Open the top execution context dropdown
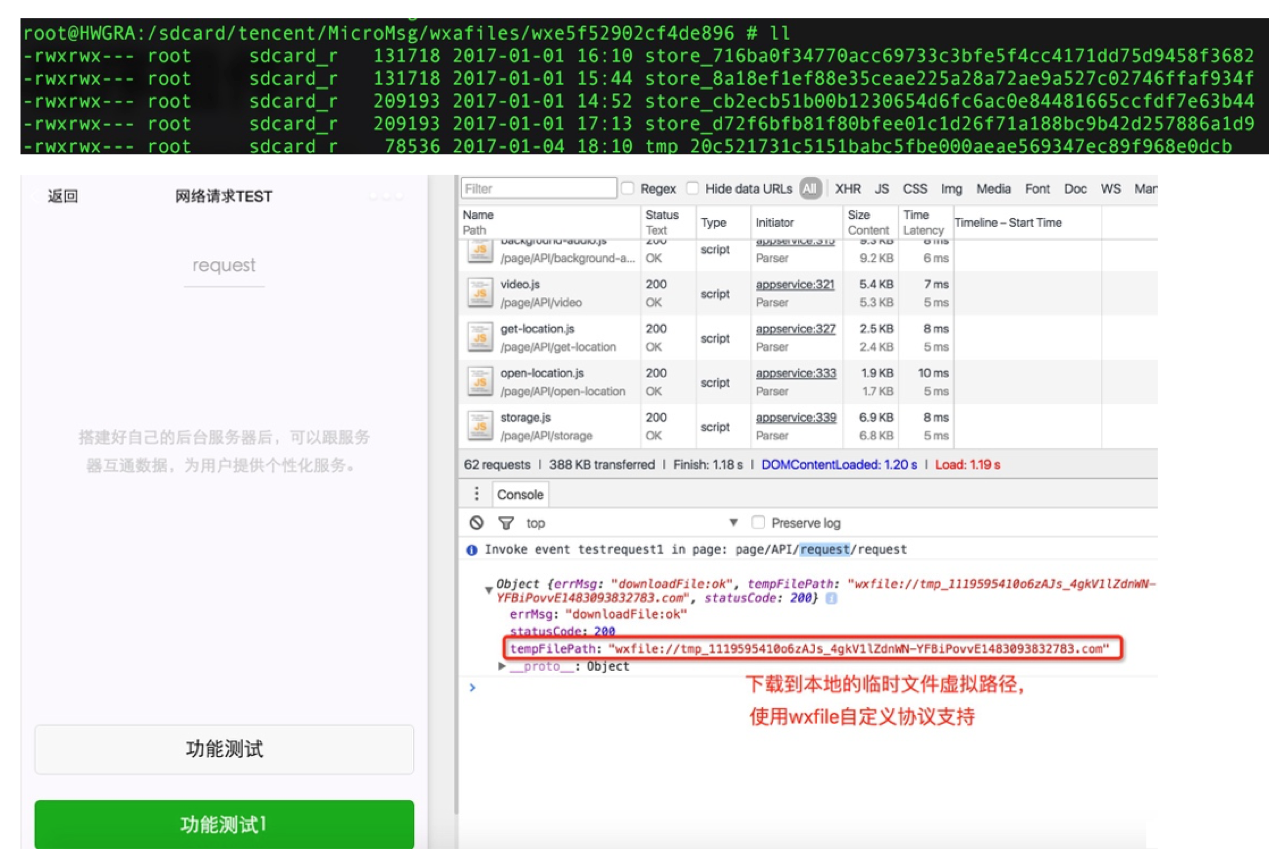Image resolution: width=1269 pixels, height=858 pixels. coord(632,523)
